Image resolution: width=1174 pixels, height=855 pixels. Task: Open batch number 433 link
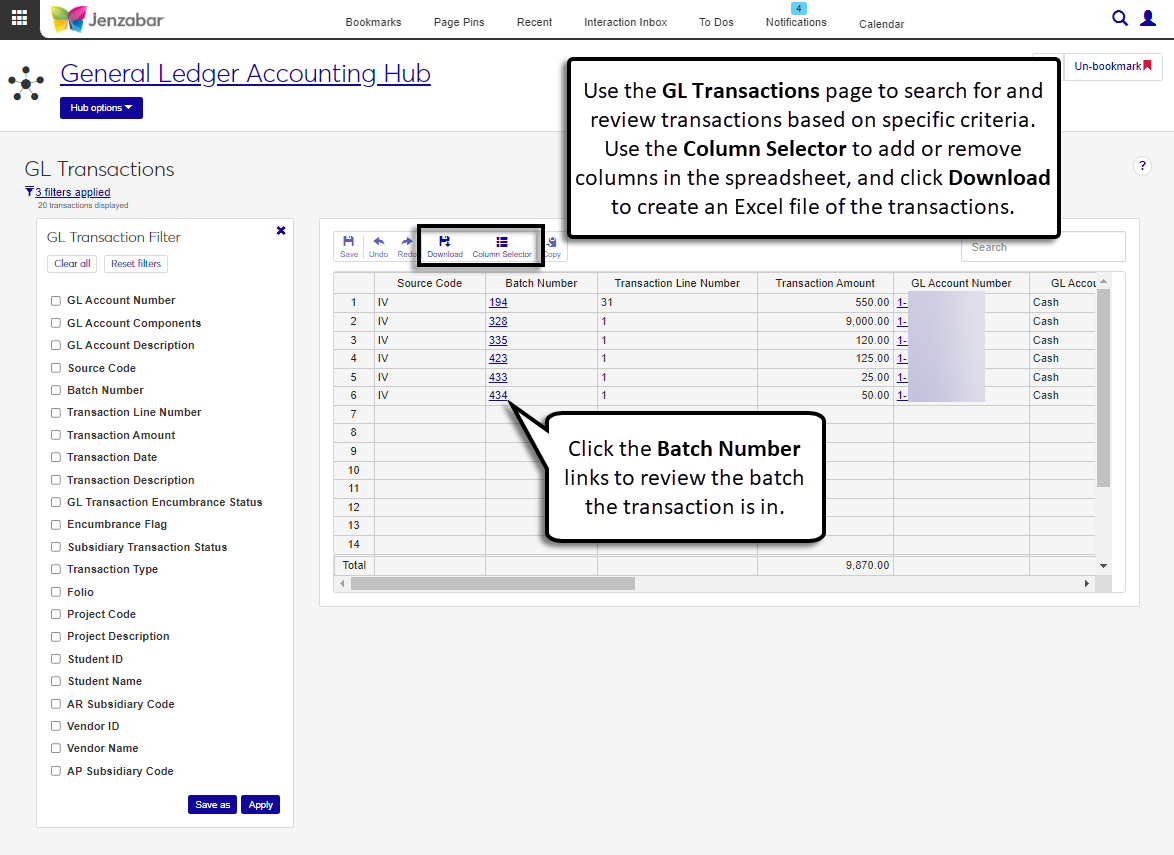click(x=498, y=377)
